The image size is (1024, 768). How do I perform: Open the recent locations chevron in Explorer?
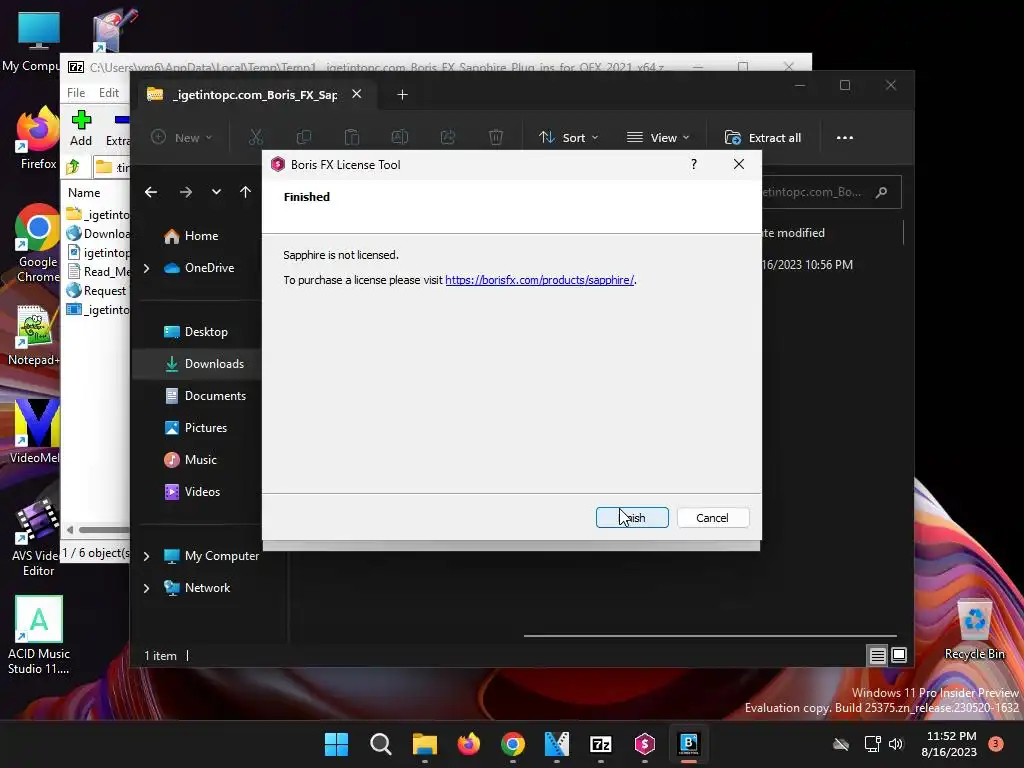click(x=216, y=192)
